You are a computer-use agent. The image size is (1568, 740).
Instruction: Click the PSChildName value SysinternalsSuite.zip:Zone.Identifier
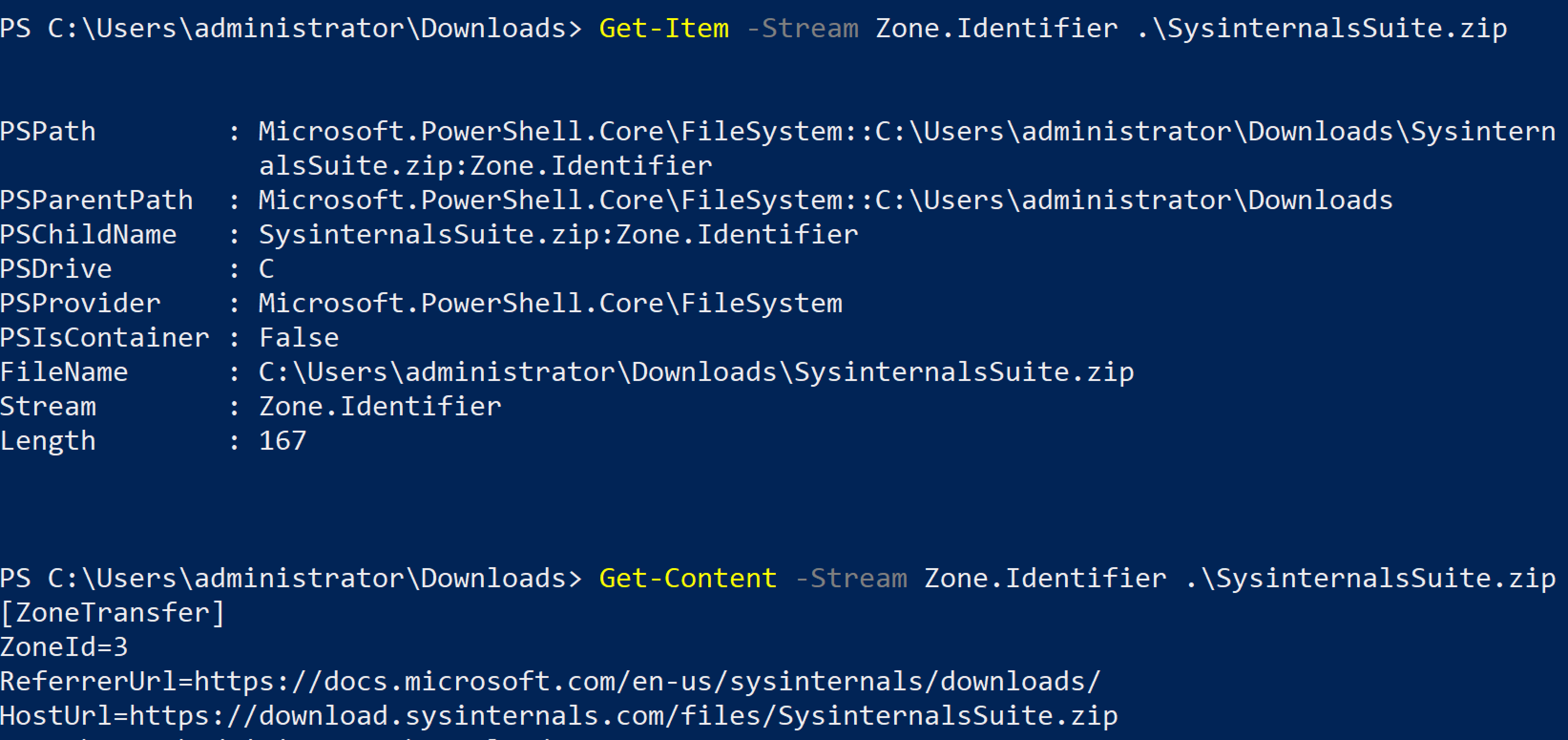point(558,234)
